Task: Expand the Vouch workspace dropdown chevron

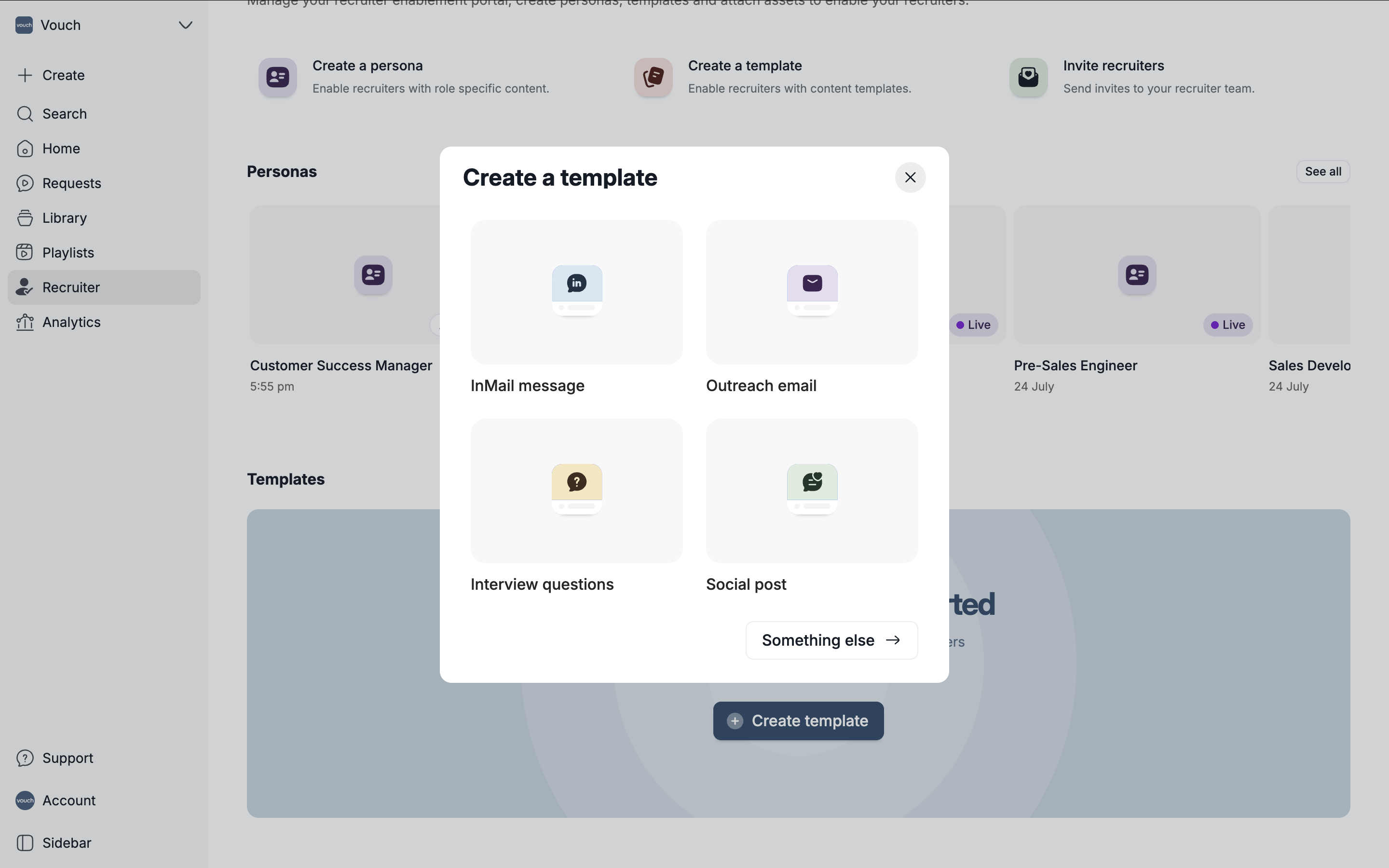Action: (185, 25)
